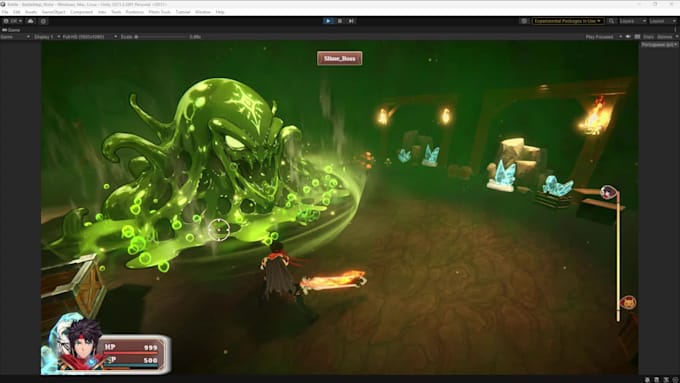Screen dimensions: 680x383
Task: Open the Component menu
Action: (82, 12)
